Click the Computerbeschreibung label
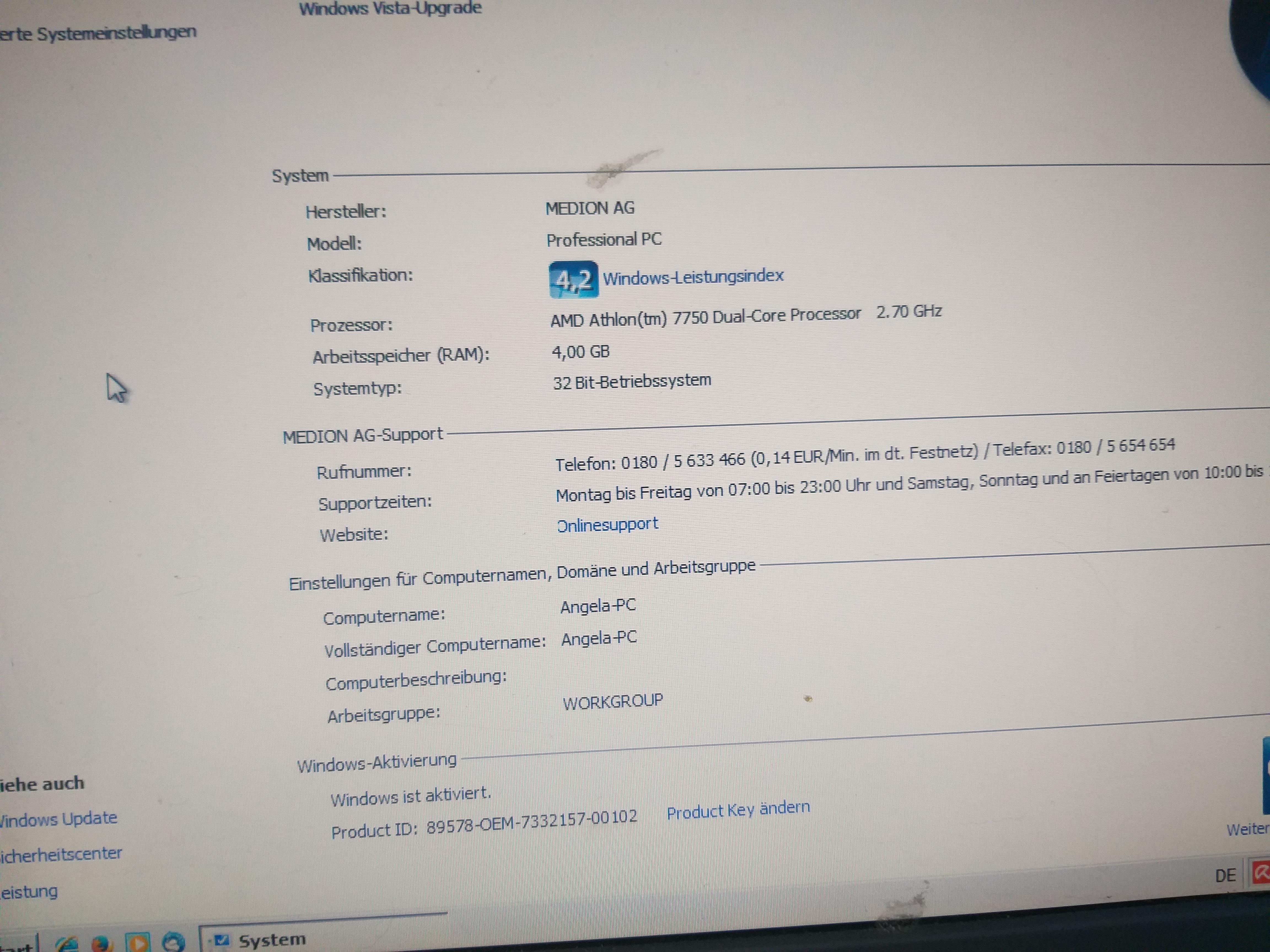Image resolution: width=1270 pixels, height=952 pixels. (416, 680)
